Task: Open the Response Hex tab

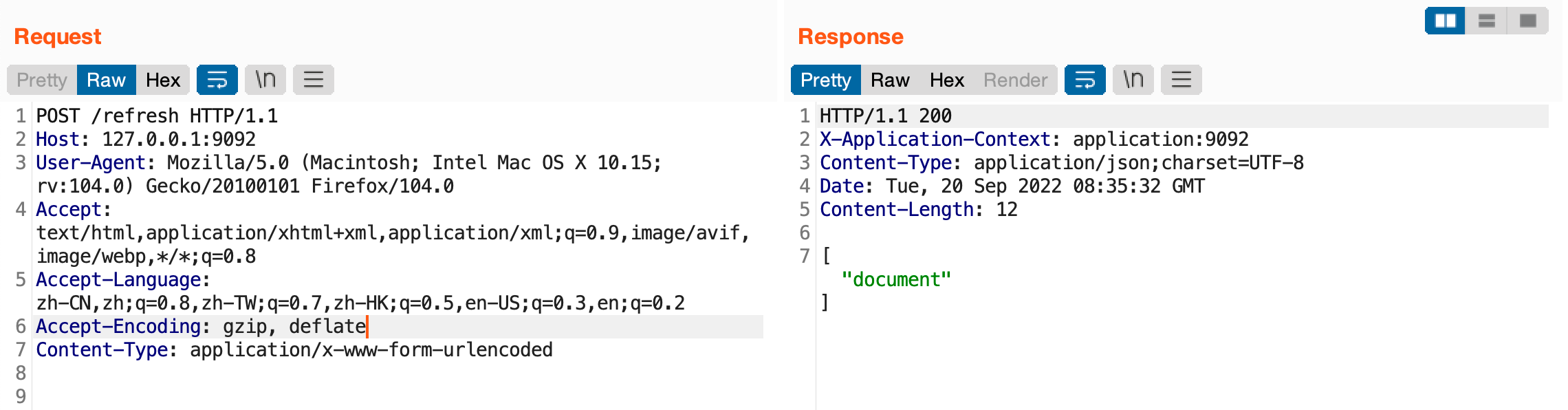Action: (x=947, y=80)
